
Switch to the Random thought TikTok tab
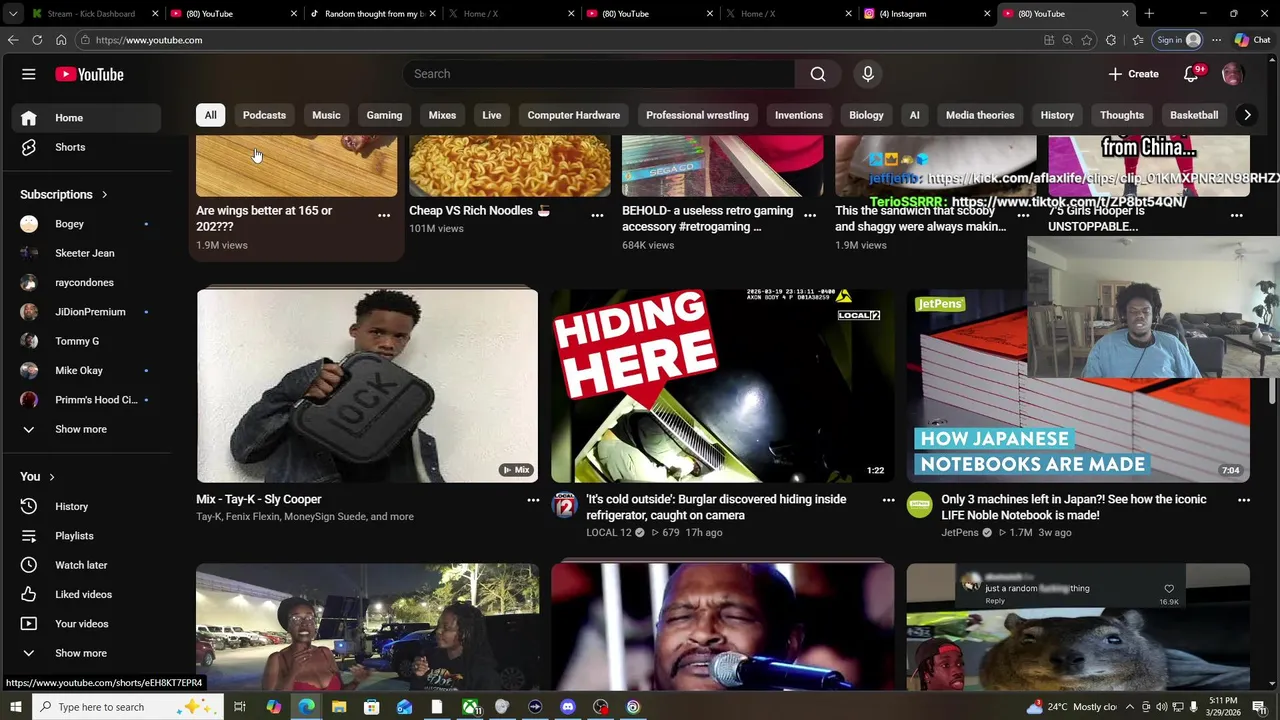371,14
